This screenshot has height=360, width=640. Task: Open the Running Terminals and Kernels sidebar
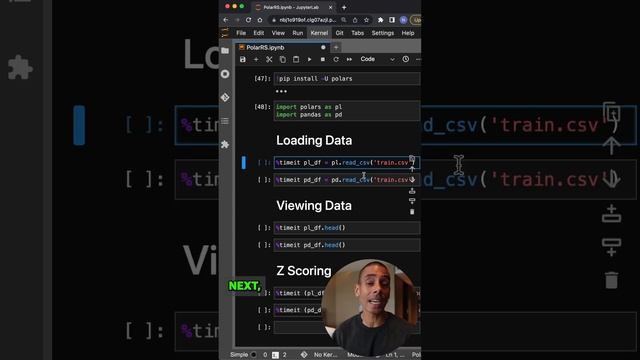pos(225,74)
